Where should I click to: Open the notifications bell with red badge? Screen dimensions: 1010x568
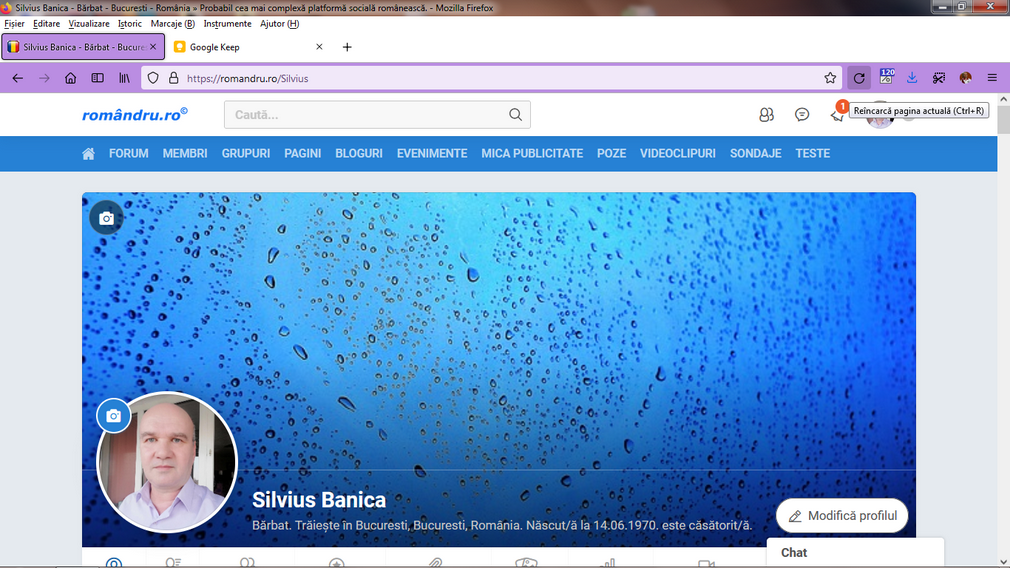[x=837, y=115]
